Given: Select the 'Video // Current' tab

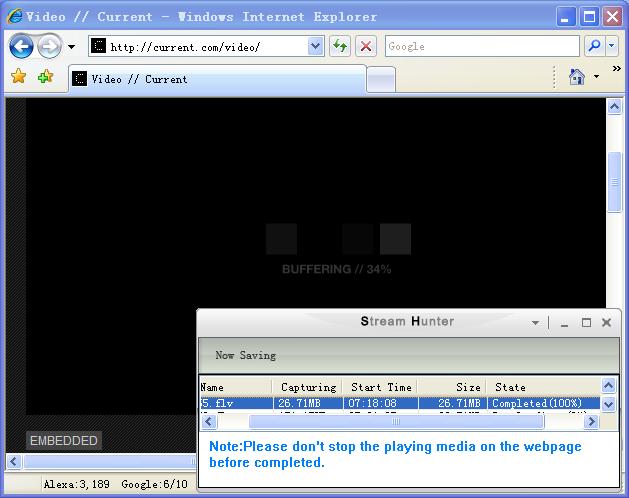Looking at the screenshot, I should (217, 79).
